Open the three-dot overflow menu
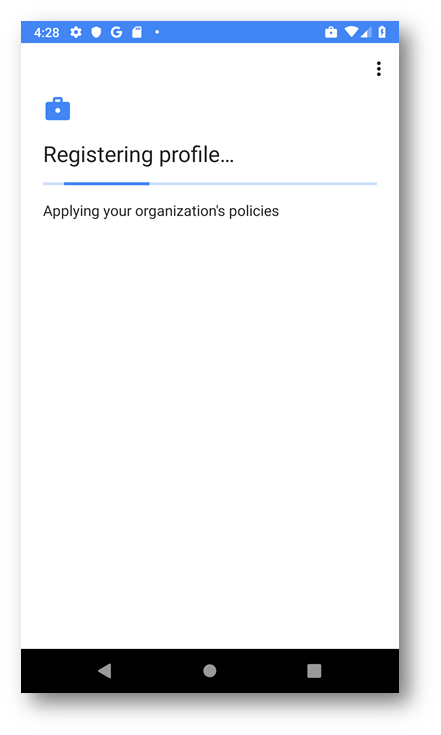The height and width of the screenshot is (735, 441). (379, 69)
